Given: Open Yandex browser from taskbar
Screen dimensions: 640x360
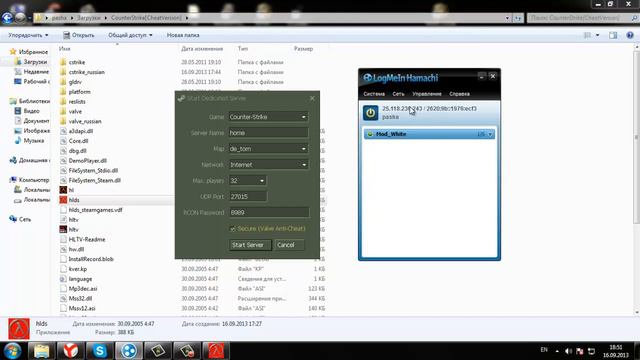Looking at the screenshot, I should coord(70,351).
